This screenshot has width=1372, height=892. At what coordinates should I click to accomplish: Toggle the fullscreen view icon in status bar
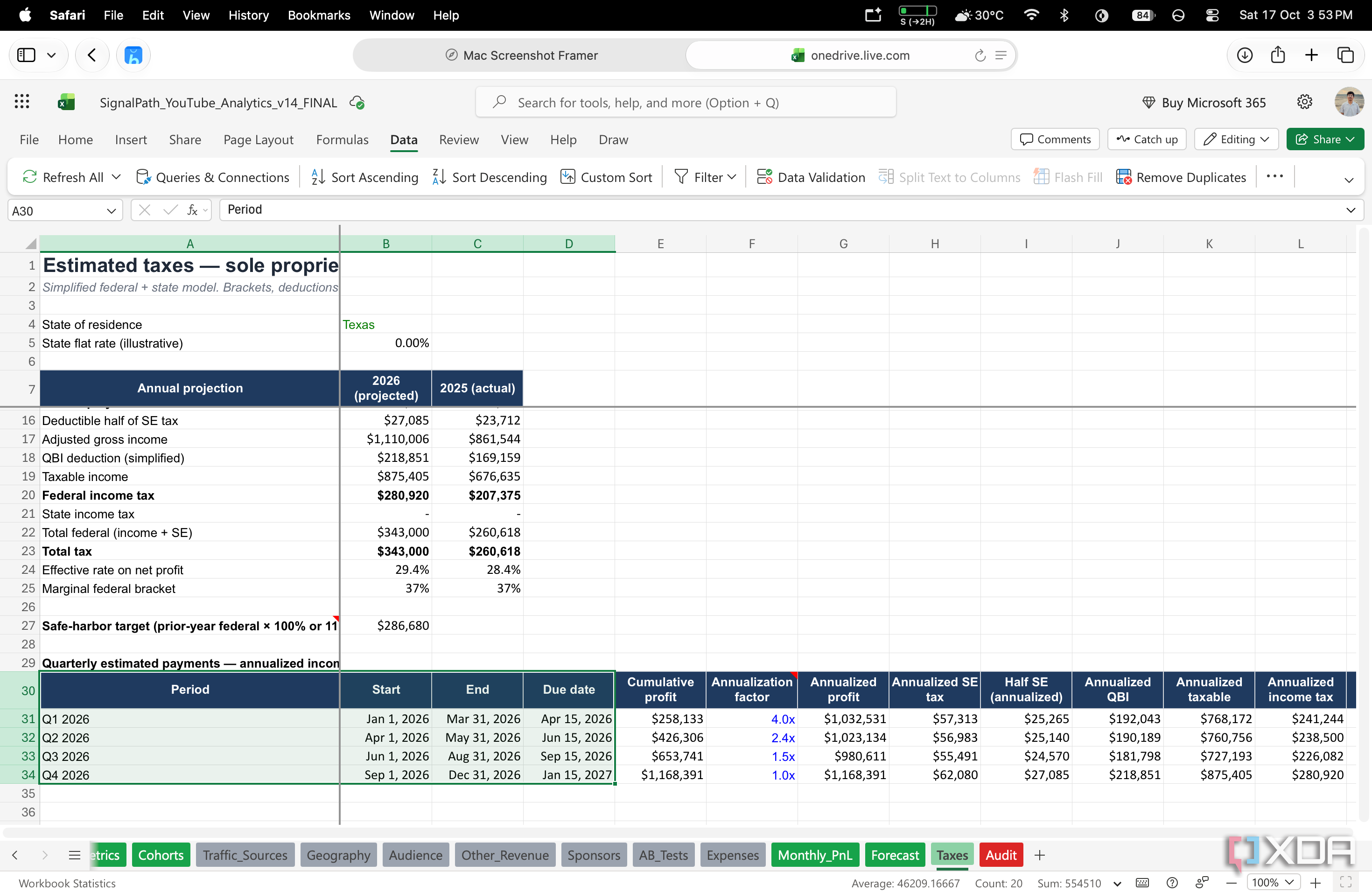point(1345,883)
